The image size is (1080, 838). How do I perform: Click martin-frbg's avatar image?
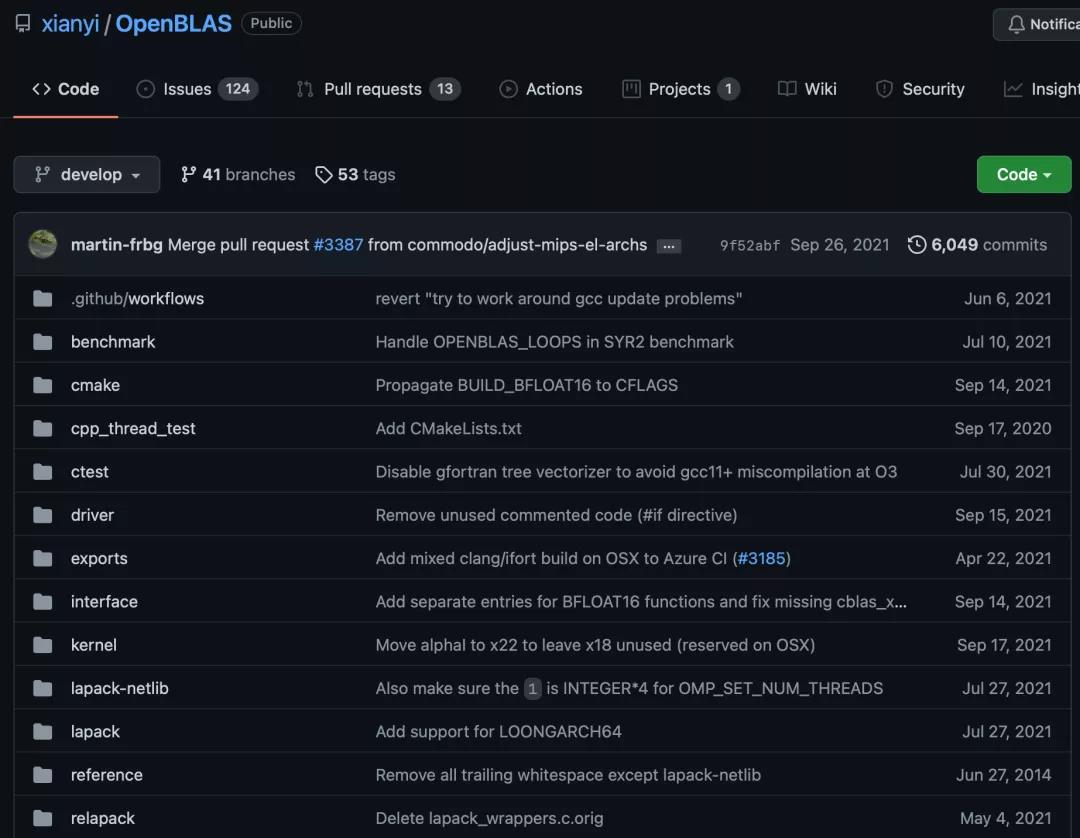(x=43, y=244)
